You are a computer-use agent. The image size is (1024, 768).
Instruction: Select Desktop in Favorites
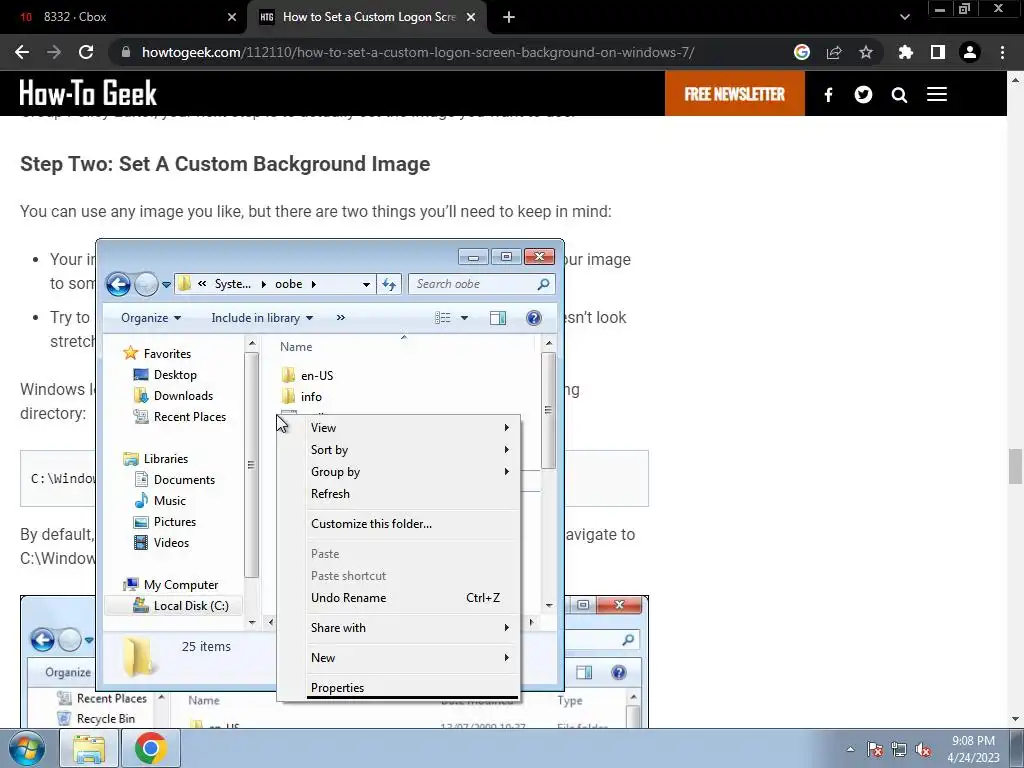point(165,375)
